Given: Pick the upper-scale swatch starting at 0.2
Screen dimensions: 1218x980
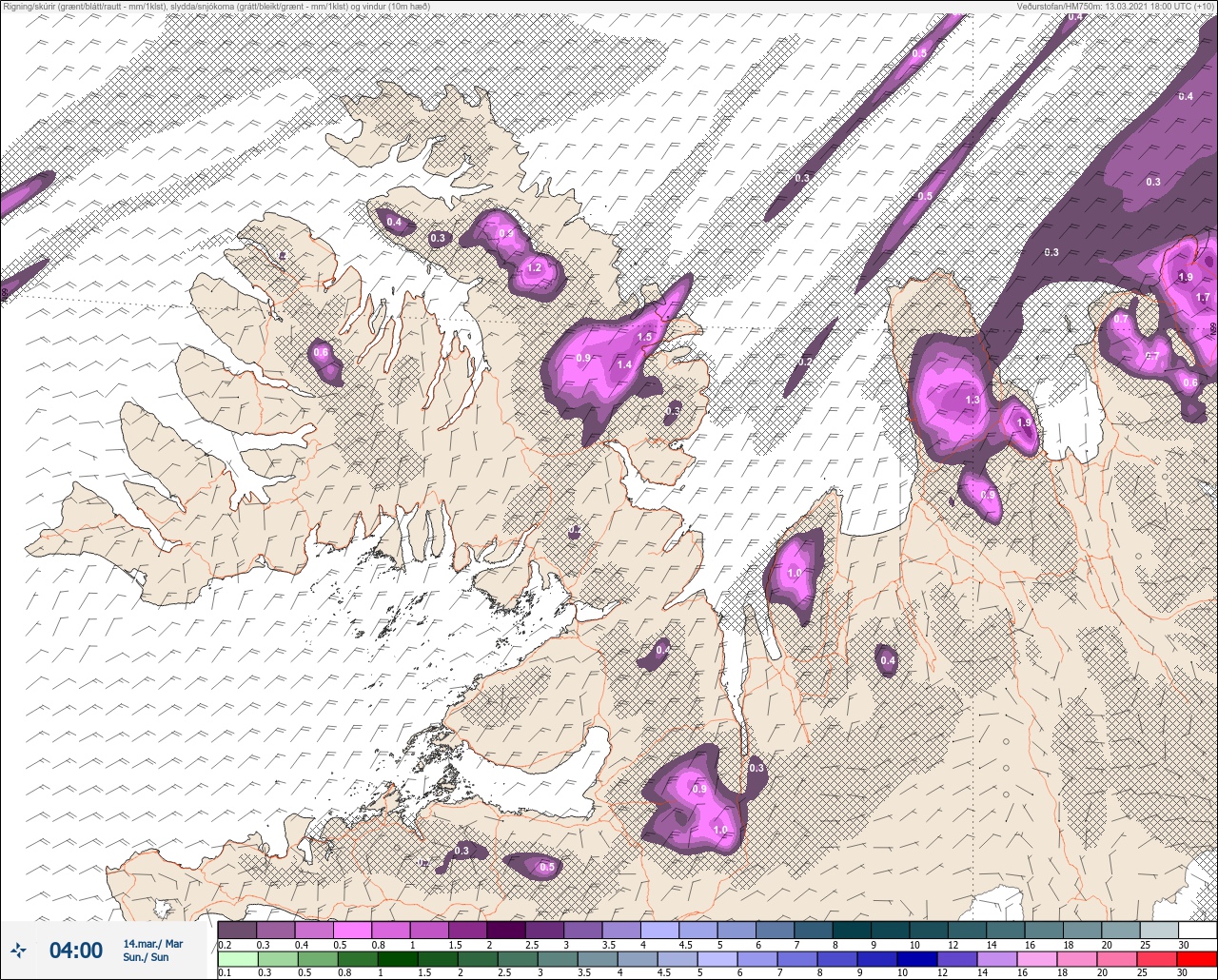Looking at the screenshot, I should [237, 930].
